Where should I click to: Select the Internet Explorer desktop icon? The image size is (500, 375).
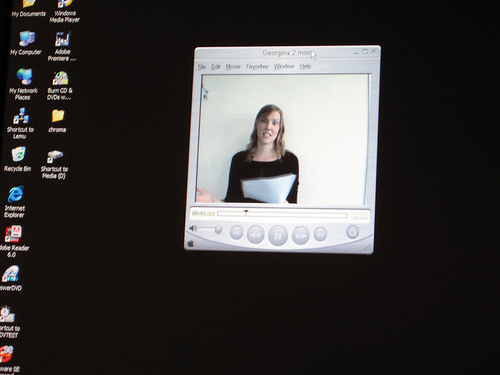[15, 202]
